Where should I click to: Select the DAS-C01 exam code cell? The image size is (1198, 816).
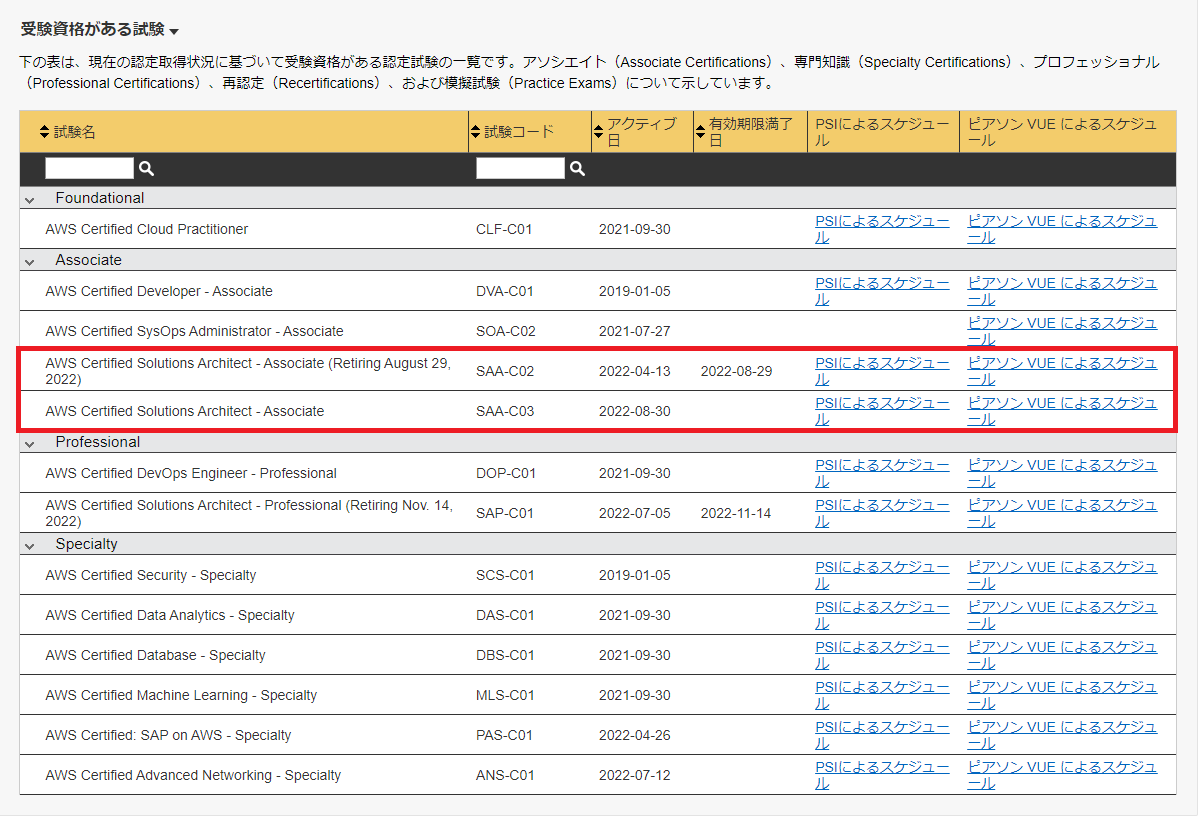pyautogui.click(x=504, y=615)
